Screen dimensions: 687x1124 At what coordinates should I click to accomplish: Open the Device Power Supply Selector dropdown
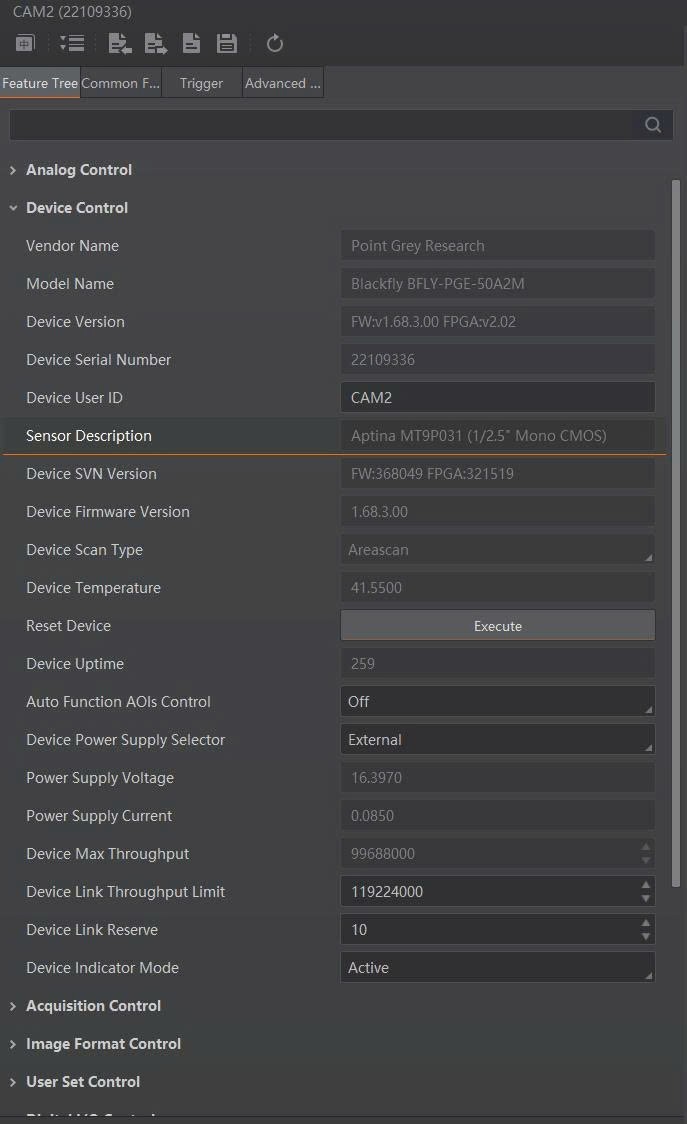click(x=498, y=740)
